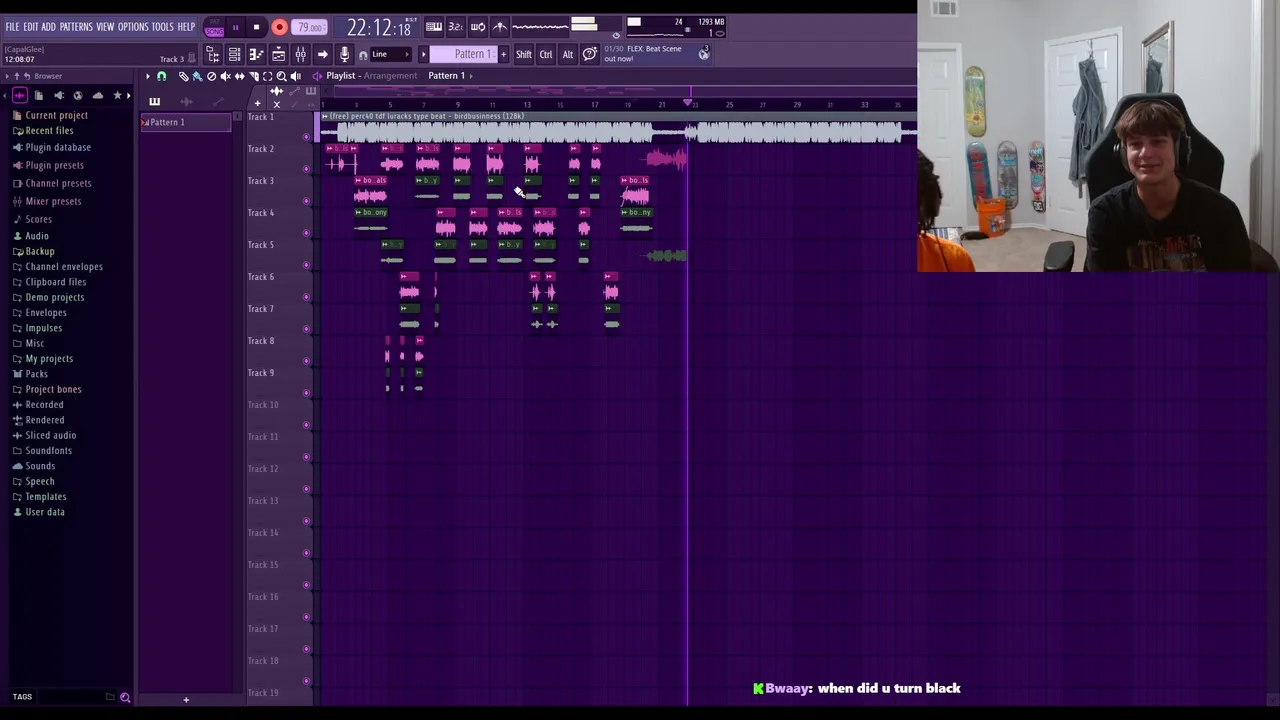The image size is (1280, 720).
Task: Select Pattern 1 in the picker panel
Action: pyautogui.click(x=185, y=122)
